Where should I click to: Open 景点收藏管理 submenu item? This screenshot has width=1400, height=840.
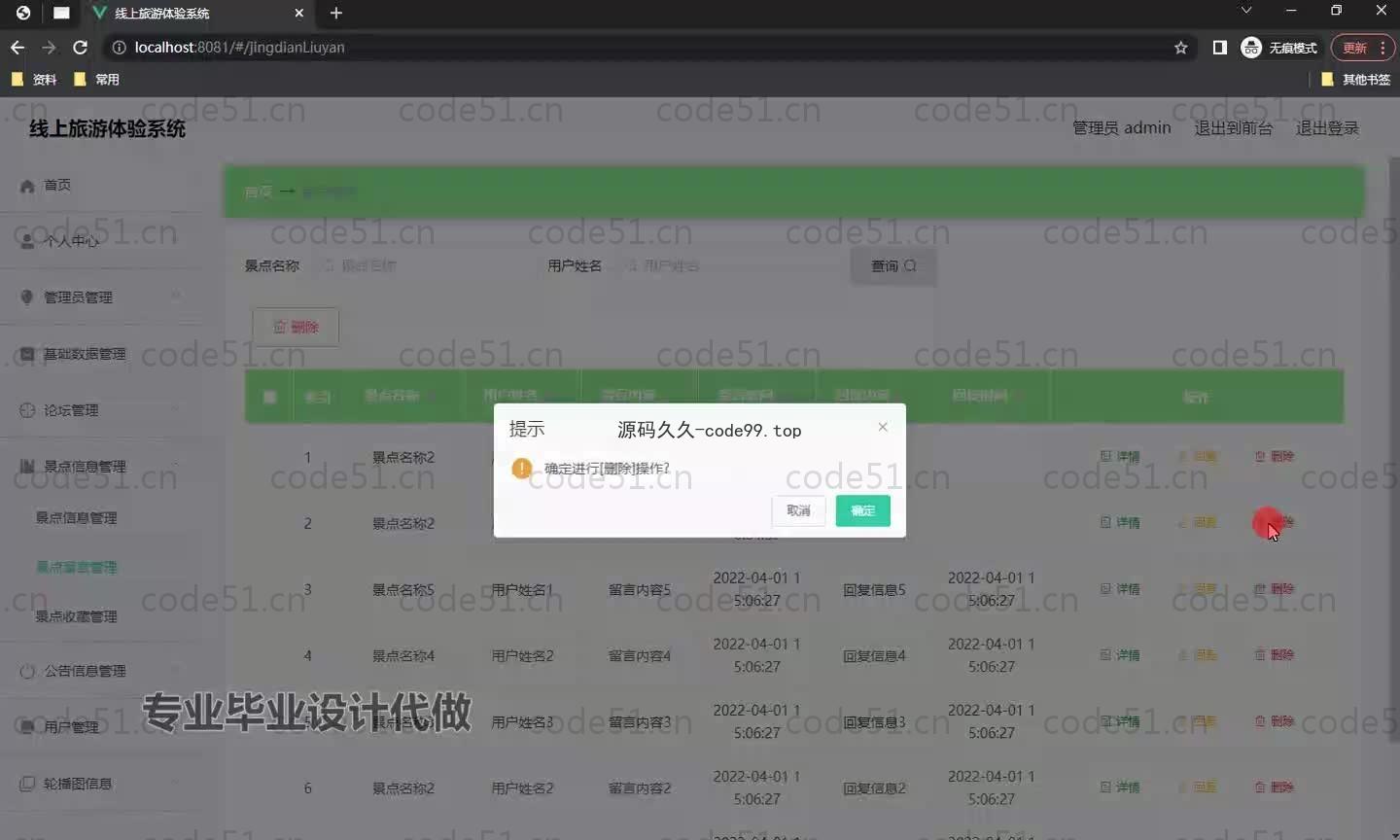[77, 616]
